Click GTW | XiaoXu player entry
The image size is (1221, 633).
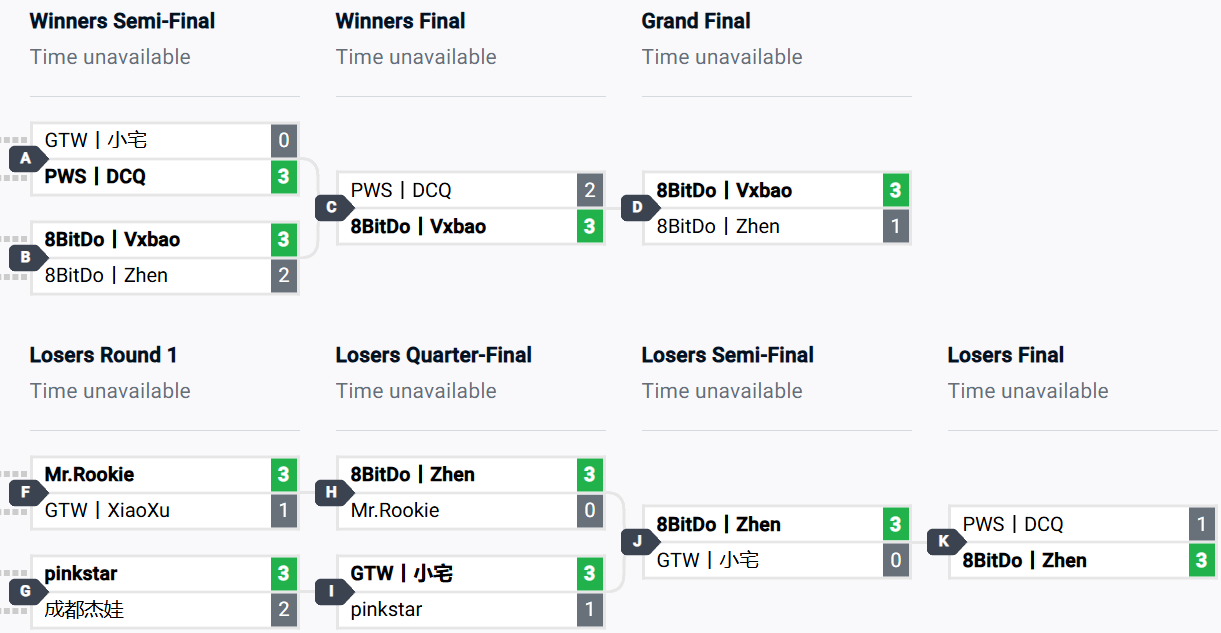(x=107, y=510)
